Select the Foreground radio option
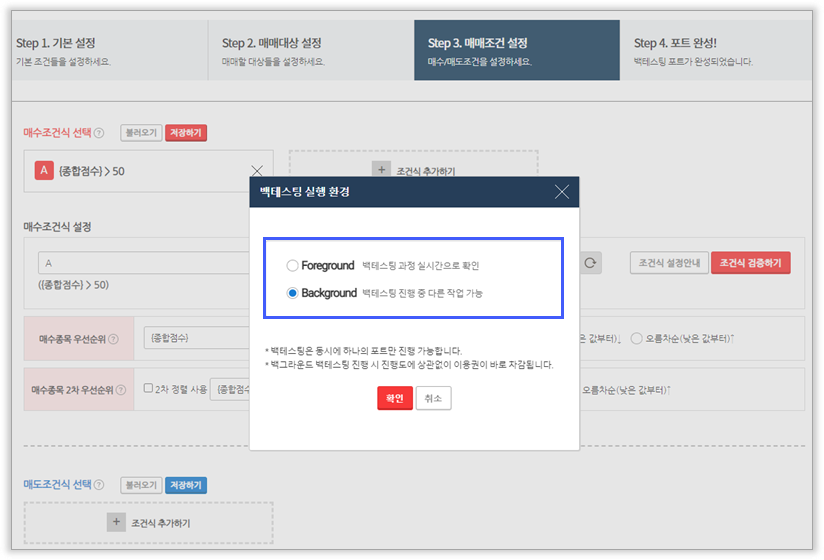The image size is (824, 560). (x=292, y=266)
